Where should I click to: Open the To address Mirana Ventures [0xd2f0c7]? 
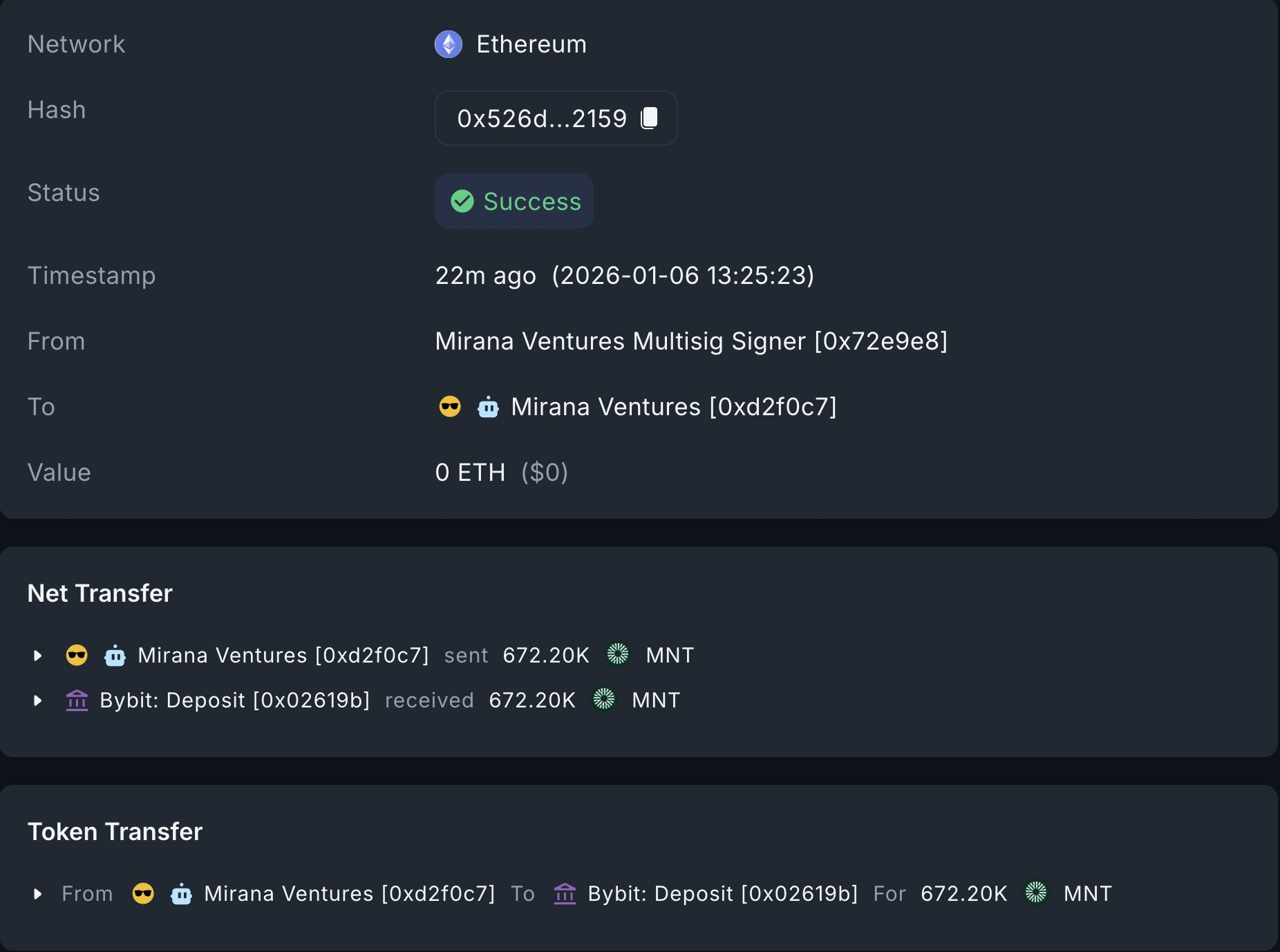pyautogui.click(x=673, y=407)
